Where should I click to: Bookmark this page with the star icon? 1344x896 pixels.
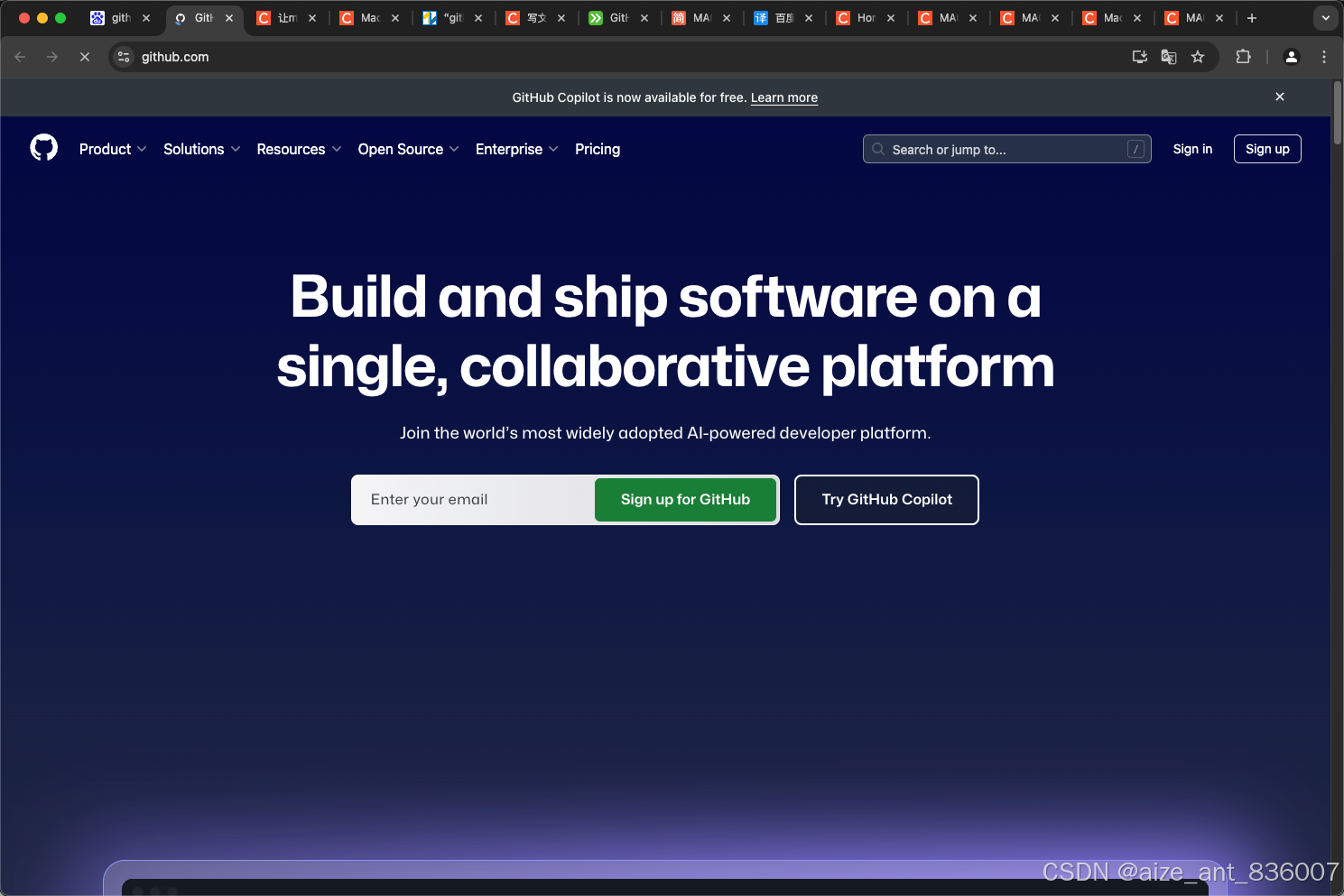1198,56
